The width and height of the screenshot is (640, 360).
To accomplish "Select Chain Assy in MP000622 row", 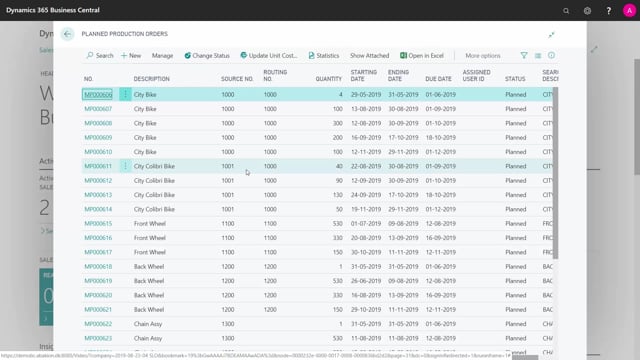I will point(148,324).
